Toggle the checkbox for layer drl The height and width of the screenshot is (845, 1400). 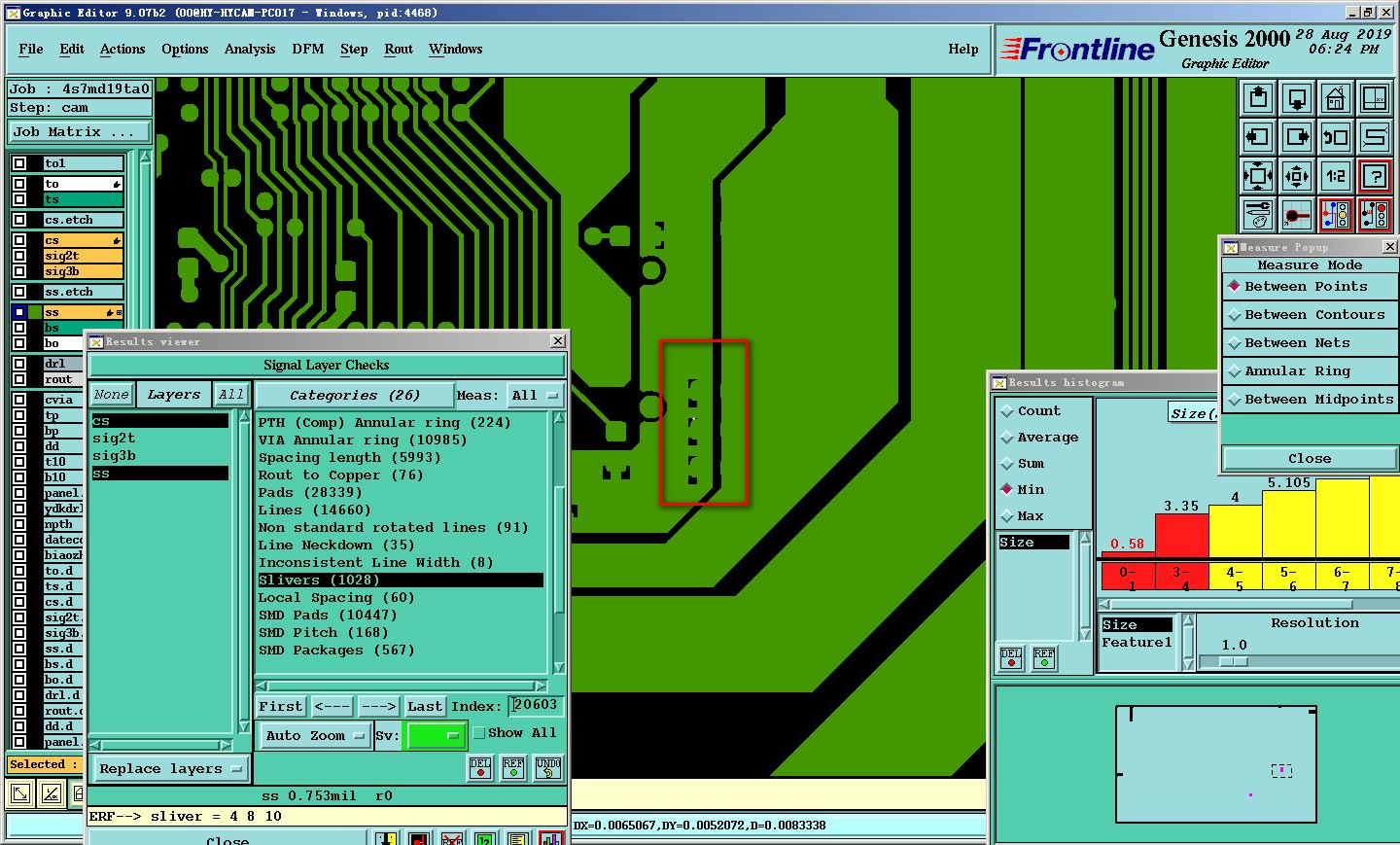19,364
